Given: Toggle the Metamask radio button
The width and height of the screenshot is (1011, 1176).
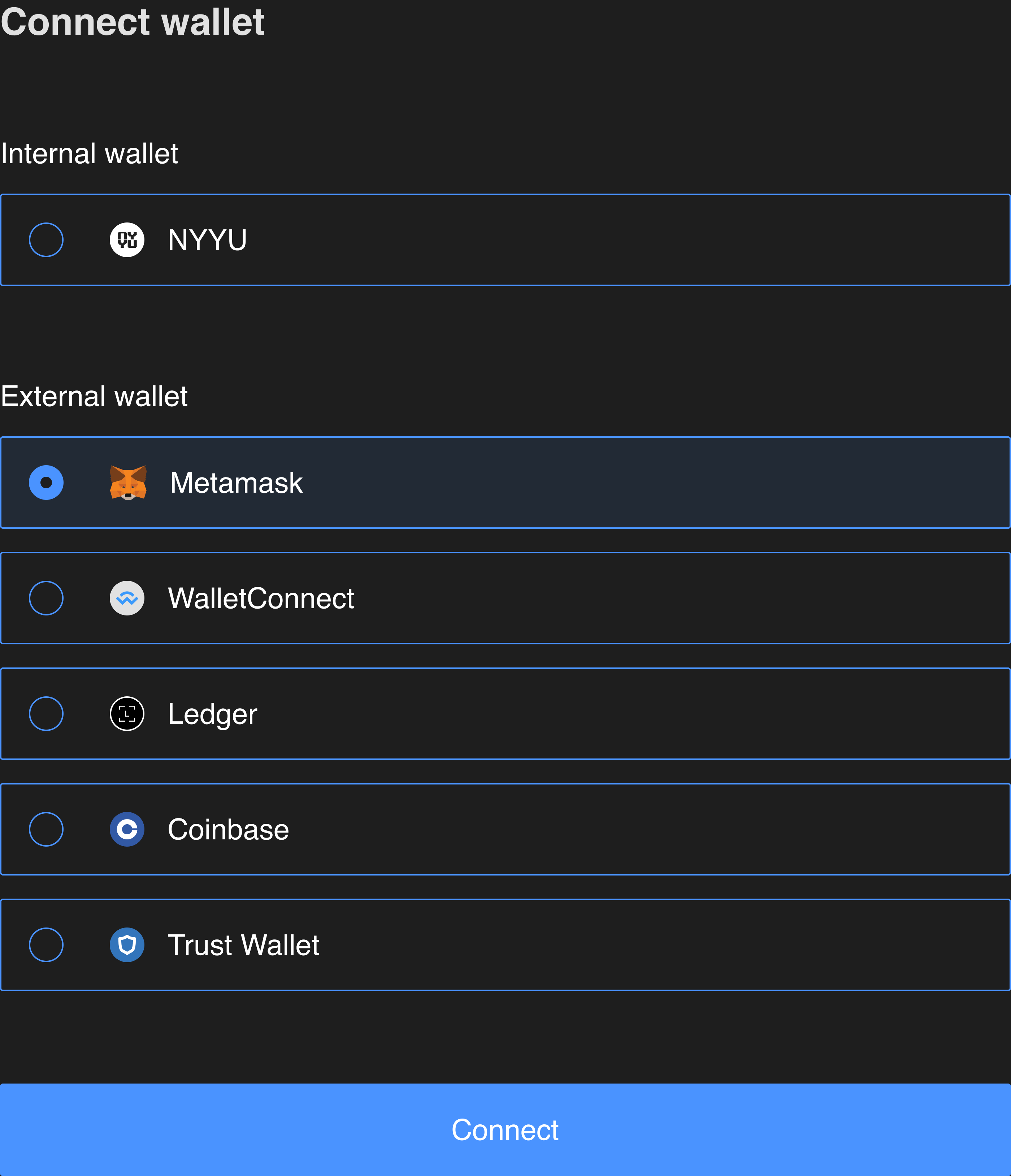Looking at the screenshot, I should point(46,483).
